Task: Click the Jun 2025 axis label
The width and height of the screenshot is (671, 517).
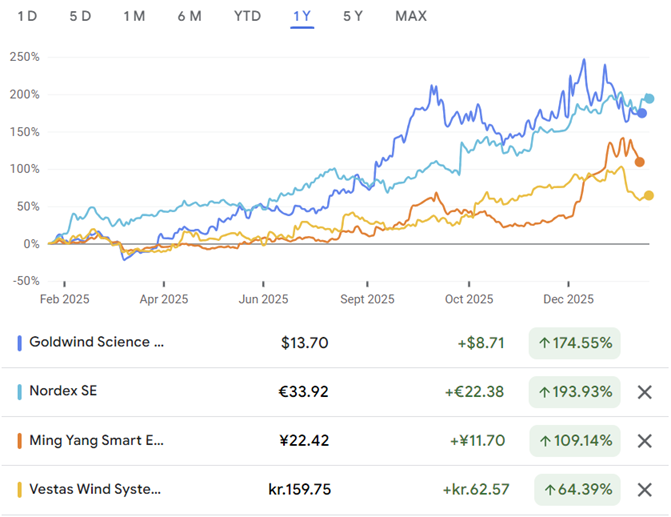Action: click(263, 299)
